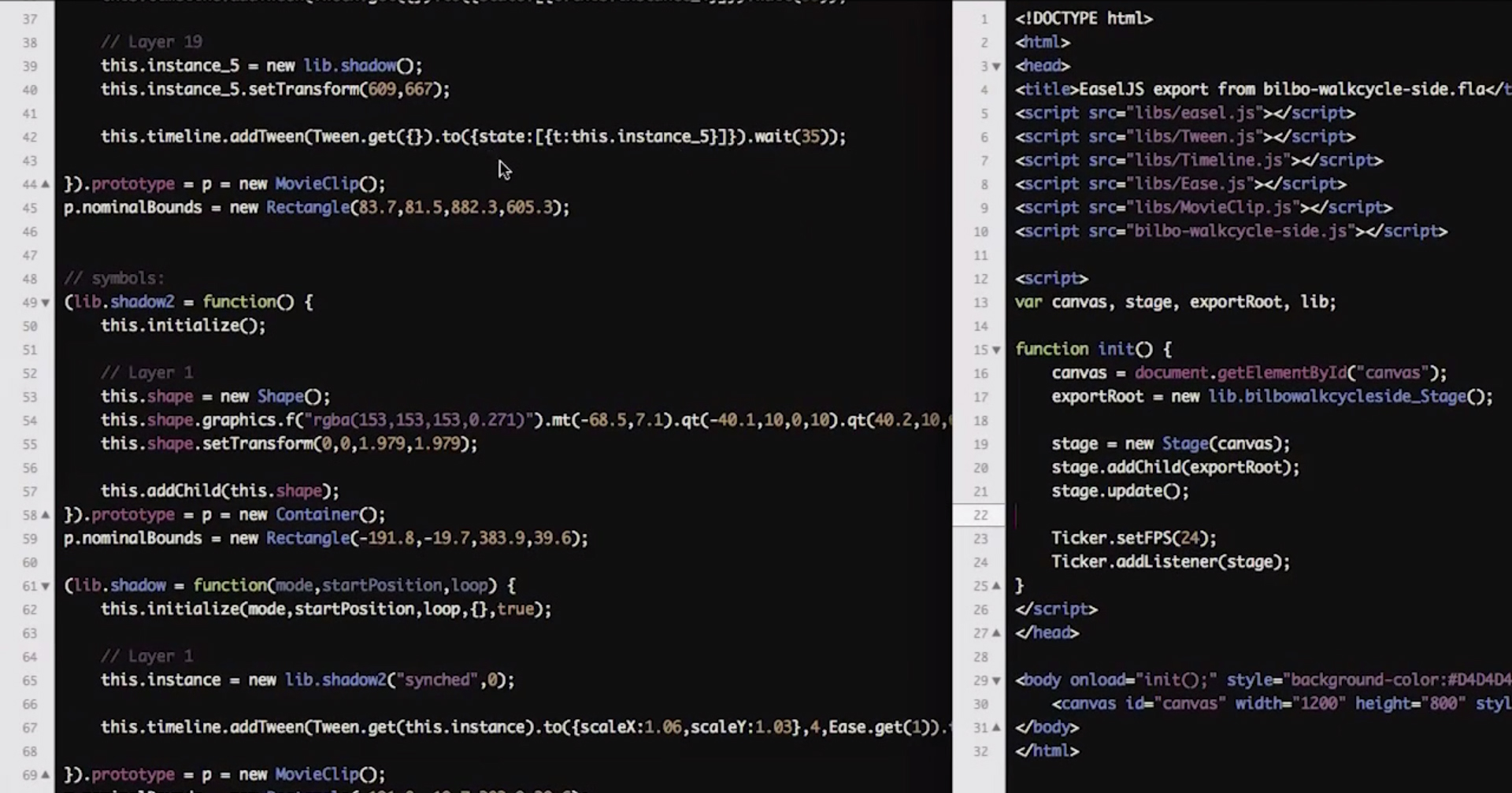Collapse the head section fold at line 3

(x=995, y=66)
